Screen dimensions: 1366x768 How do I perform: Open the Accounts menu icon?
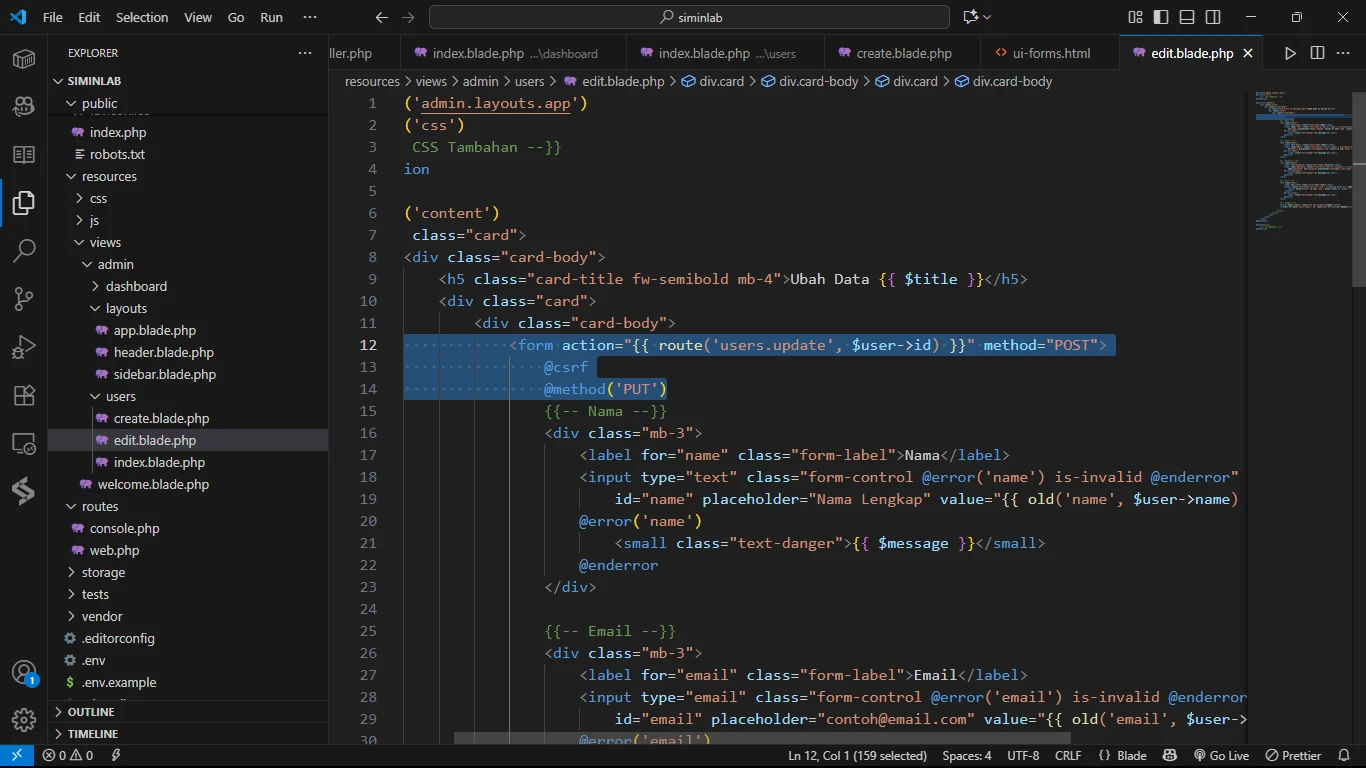(x=24, y=672)
